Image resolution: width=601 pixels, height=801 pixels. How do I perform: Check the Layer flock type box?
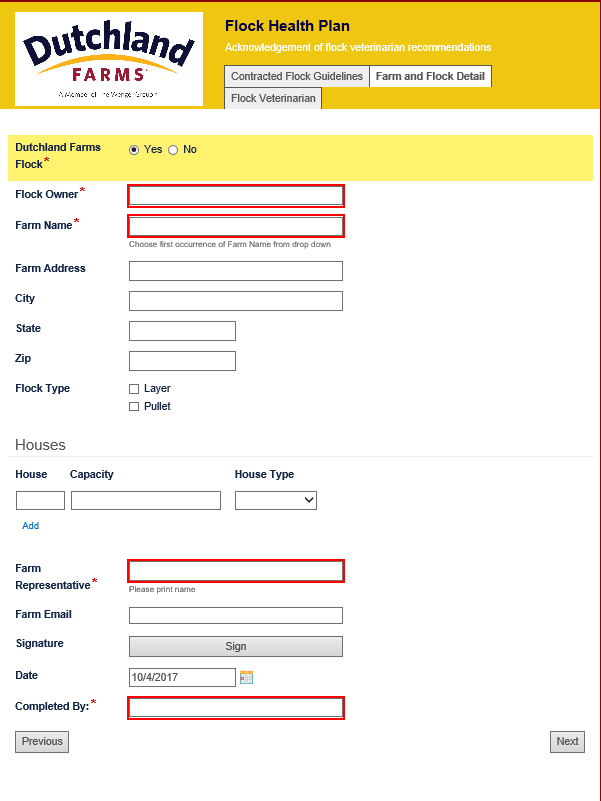[x=134, y=389]
